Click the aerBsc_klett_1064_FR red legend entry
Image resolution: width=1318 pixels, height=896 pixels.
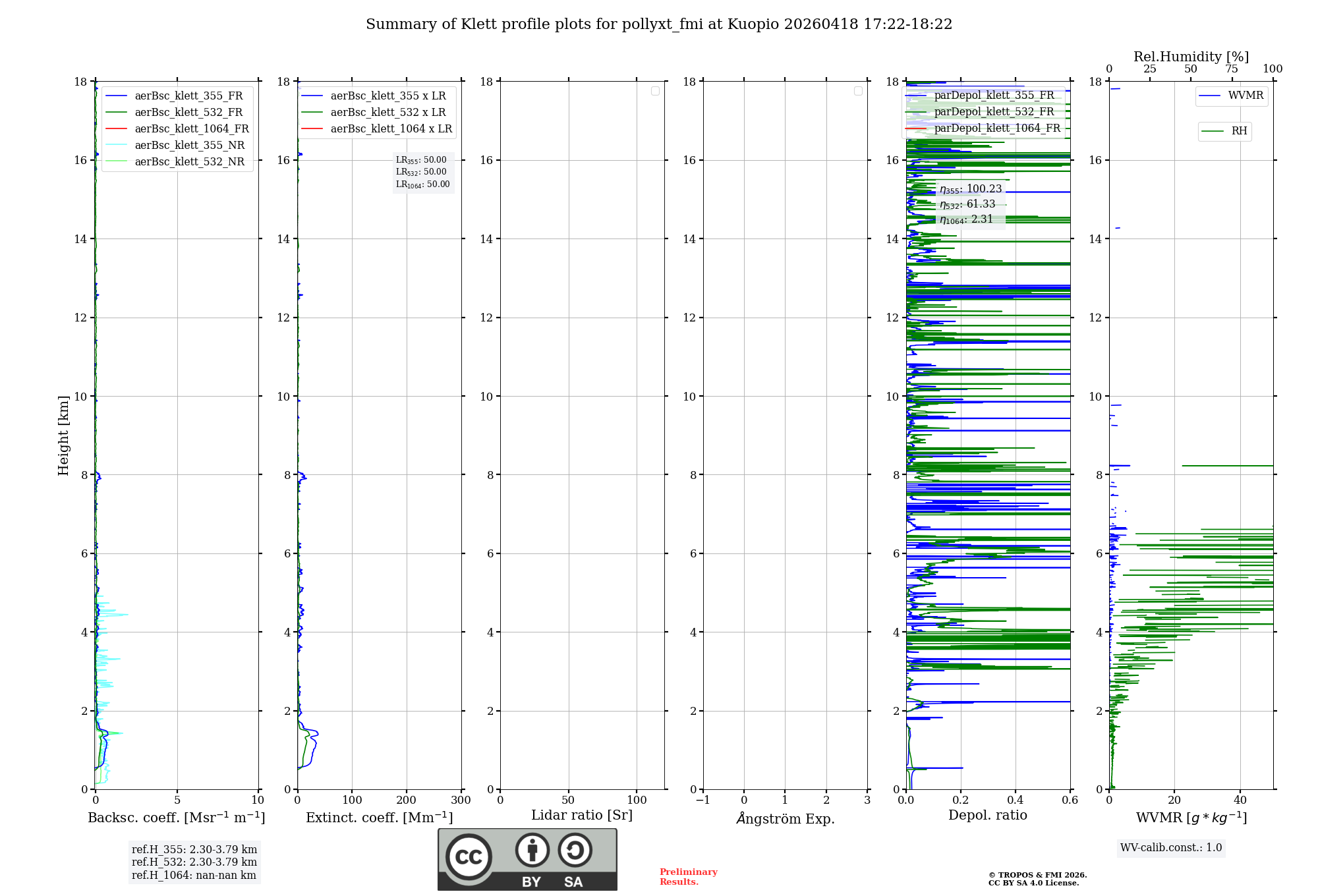191,128
